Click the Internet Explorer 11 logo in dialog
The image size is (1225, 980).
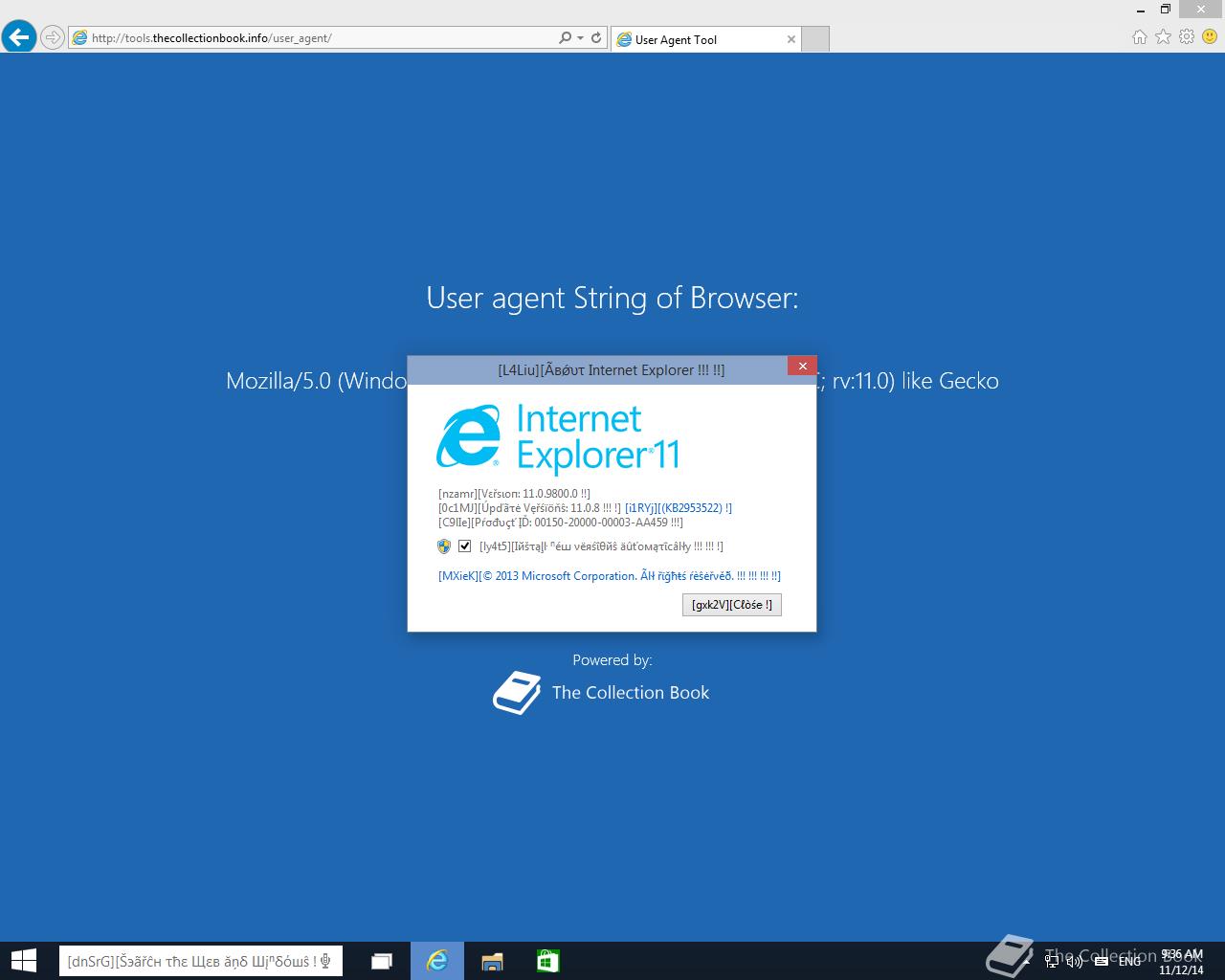(x=559, y=437)
